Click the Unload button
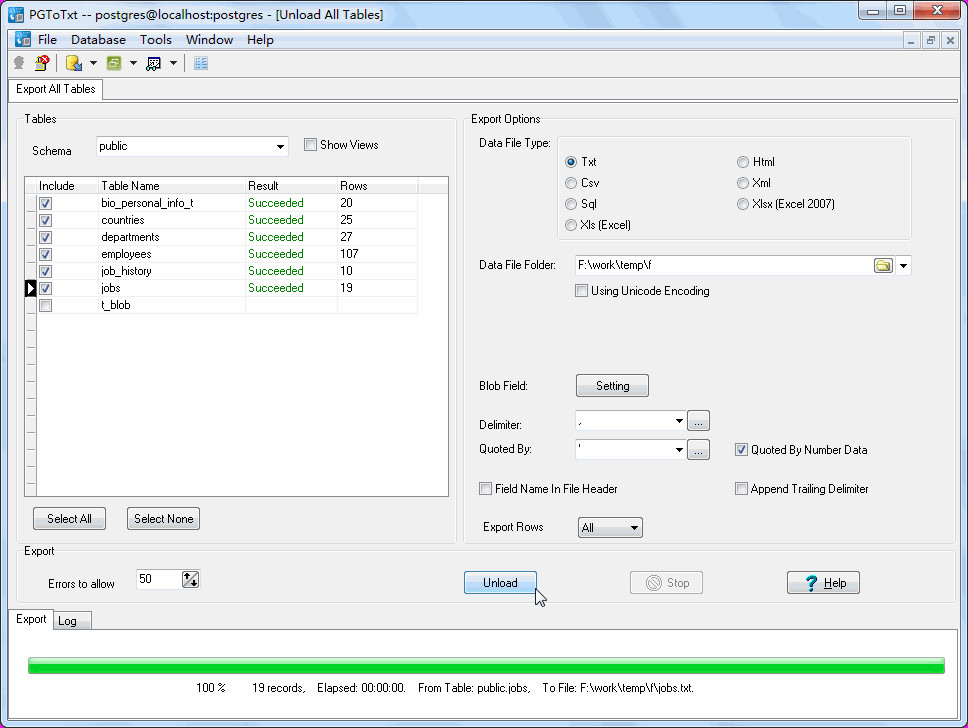The height and width of the screenshot is (728, 968). coord(500,583)
